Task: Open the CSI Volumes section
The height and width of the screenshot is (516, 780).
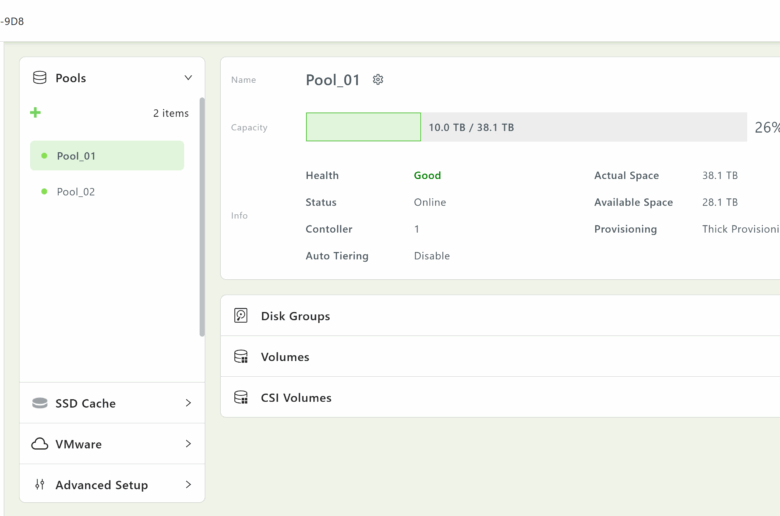Action: [296, 398]
